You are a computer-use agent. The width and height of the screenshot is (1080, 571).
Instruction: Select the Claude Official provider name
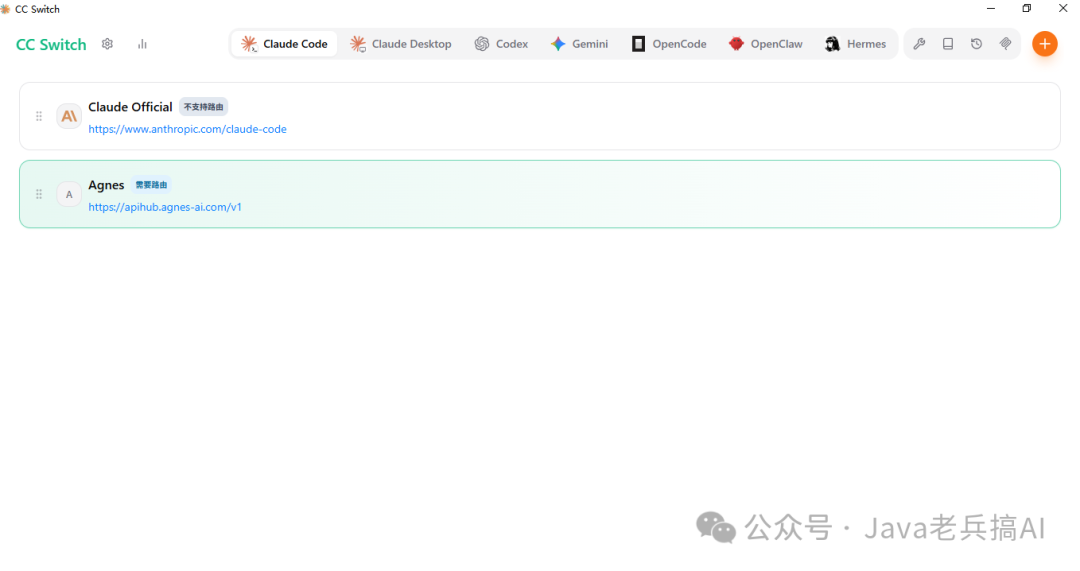click(130, 107)
